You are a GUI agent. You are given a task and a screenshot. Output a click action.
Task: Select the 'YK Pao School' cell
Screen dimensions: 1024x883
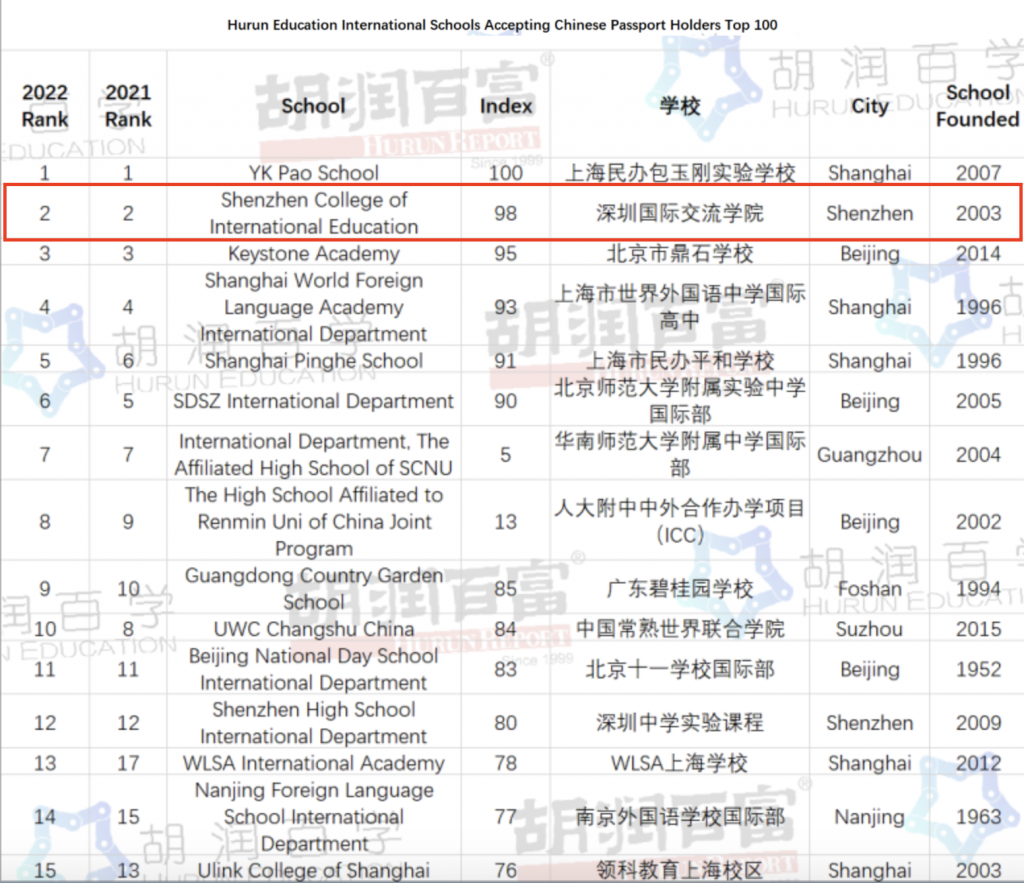coord(313,173)
